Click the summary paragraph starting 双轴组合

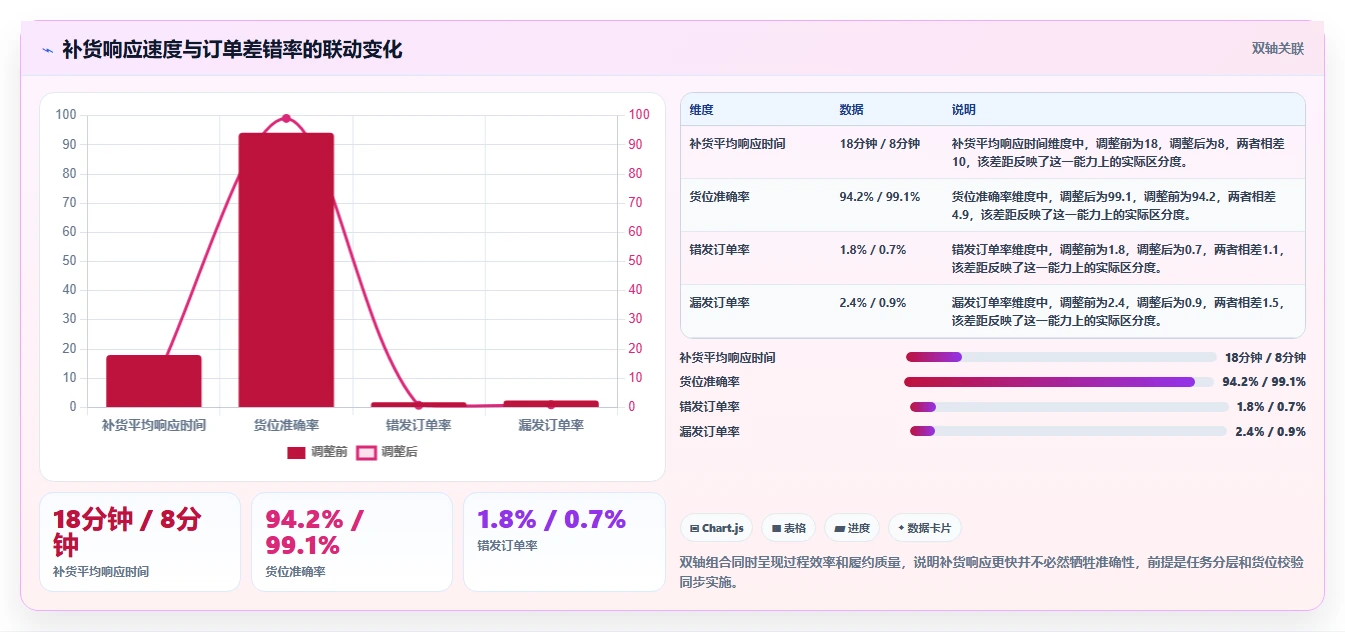click(991, 572)
